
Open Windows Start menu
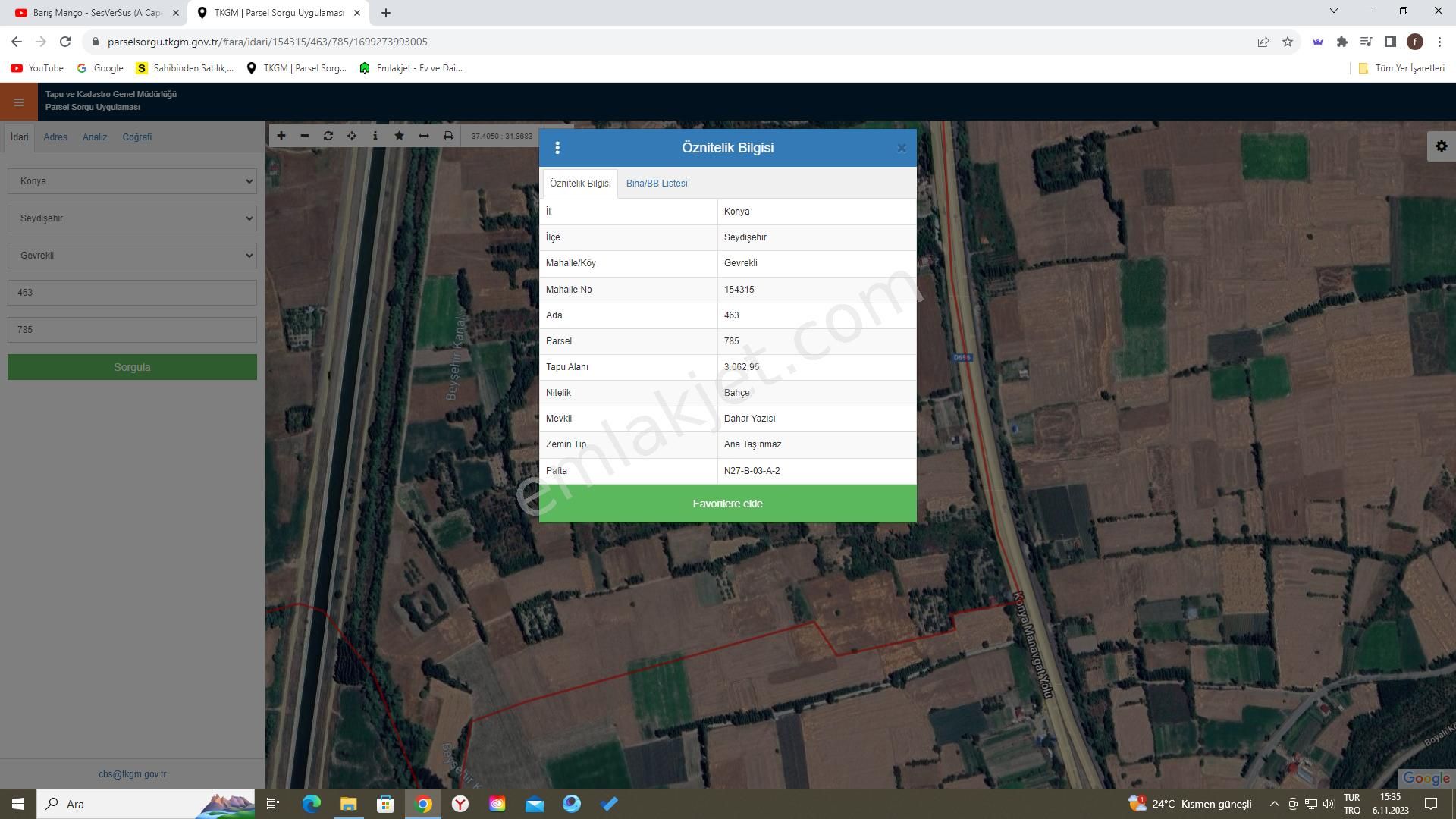point(18,804)
